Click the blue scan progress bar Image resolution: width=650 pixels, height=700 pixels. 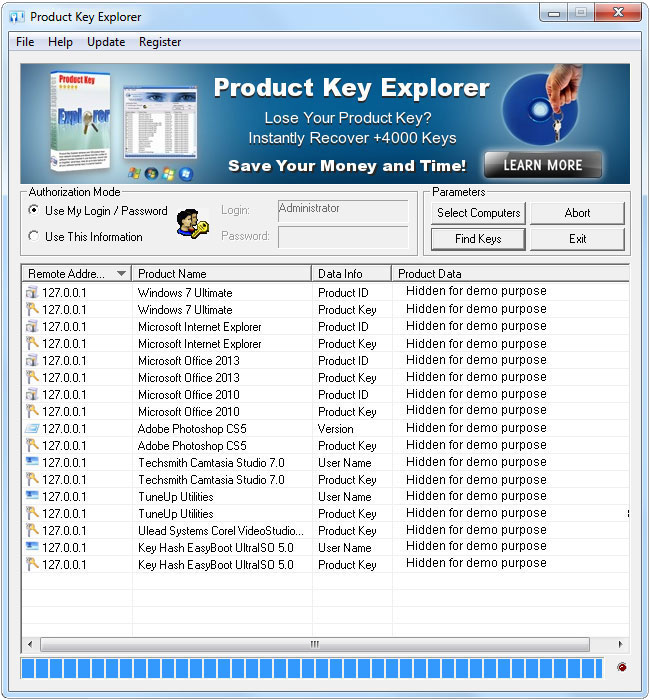311,668
